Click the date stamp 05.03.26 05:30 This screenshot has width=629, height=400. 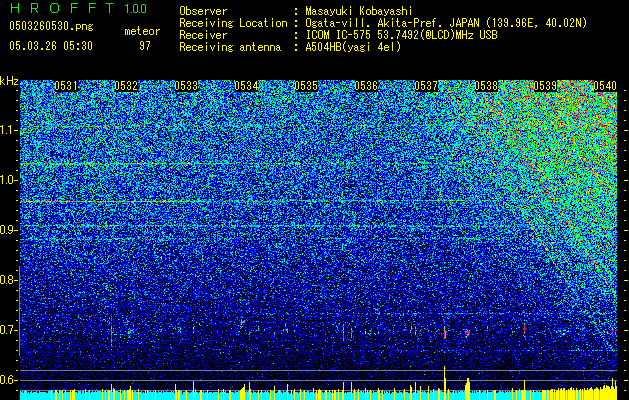pyautogui.click(x=51, y=46)
